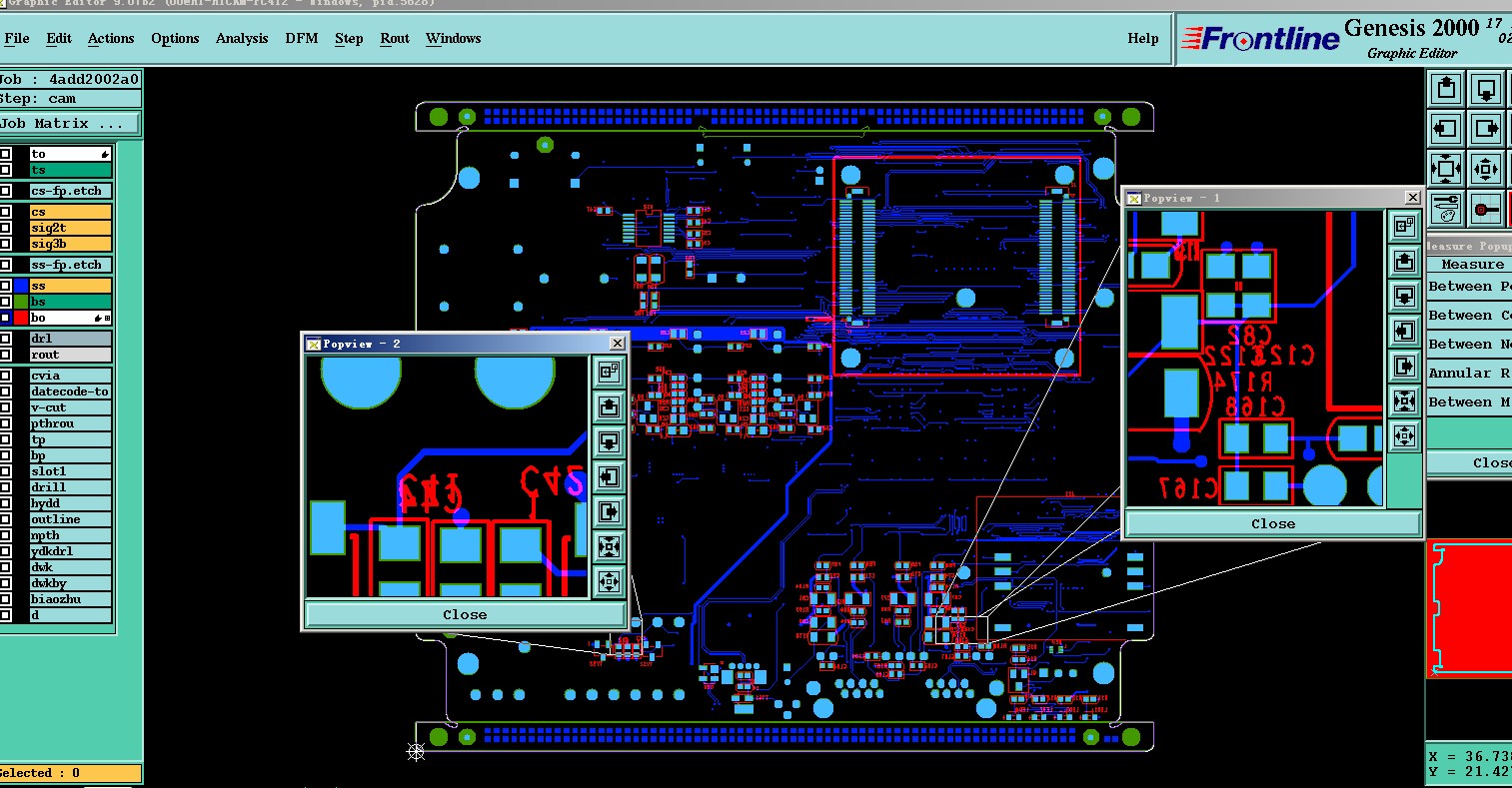Click the blue swatch of layer 'ss'
The height and width of the screenshot is (788, 1512).
(x=21, y=286)
